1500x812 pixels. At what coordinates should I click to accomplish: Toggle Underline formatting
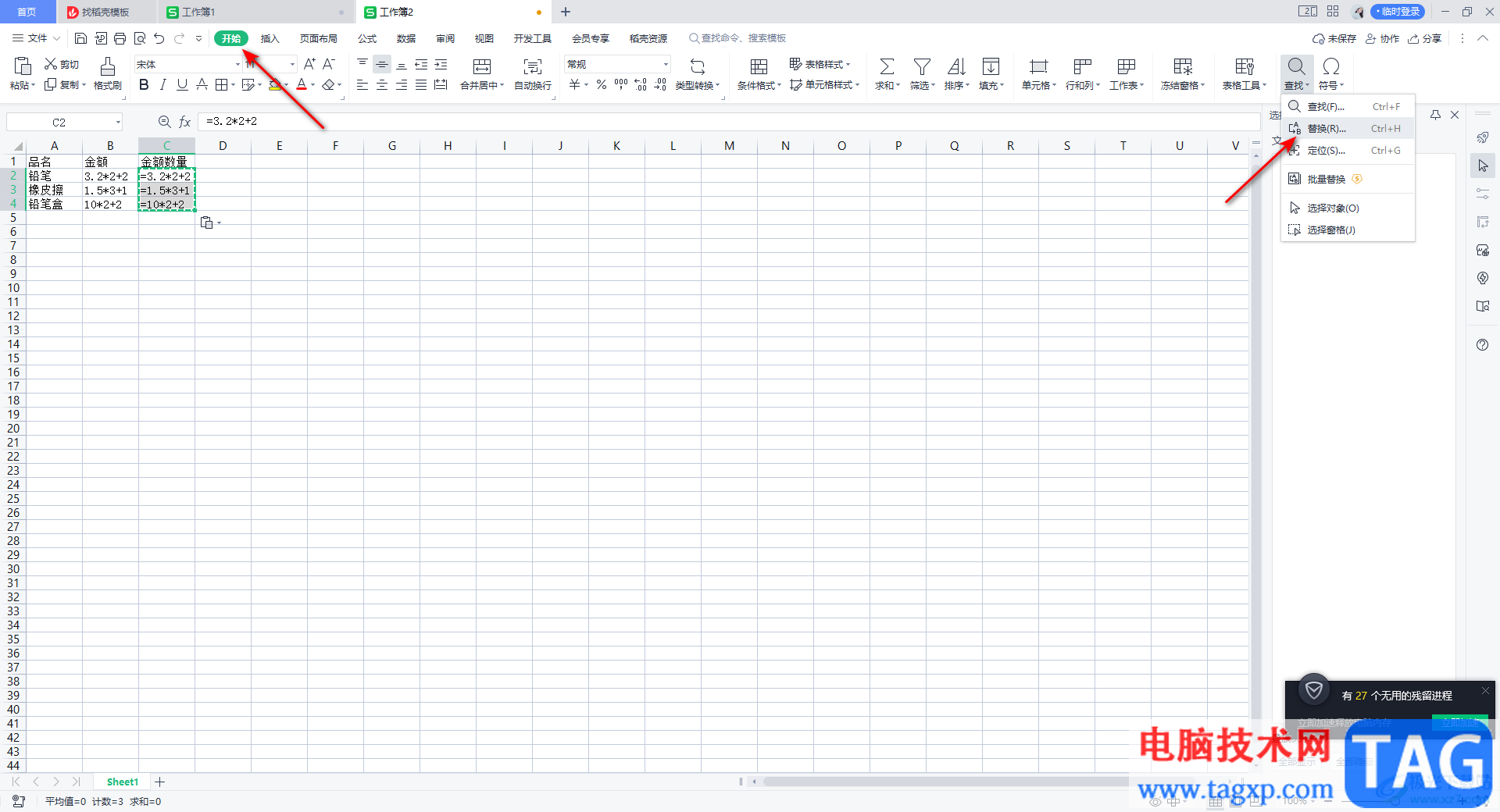point(182,85)
